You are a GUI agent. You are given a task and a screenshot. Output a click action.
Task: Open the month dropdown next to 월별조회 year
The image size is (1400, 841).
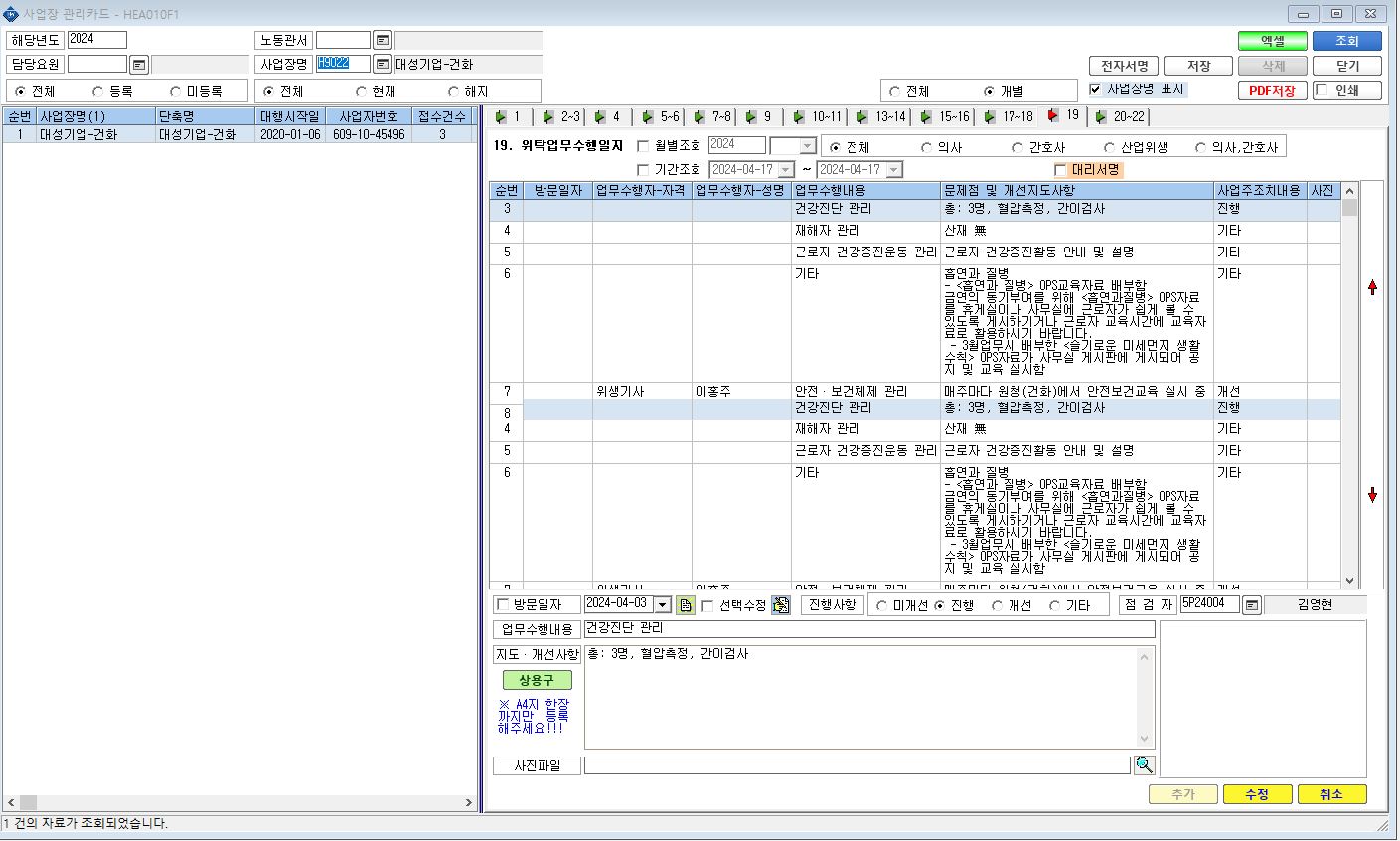pyautogui.click(x=807, y=146)
